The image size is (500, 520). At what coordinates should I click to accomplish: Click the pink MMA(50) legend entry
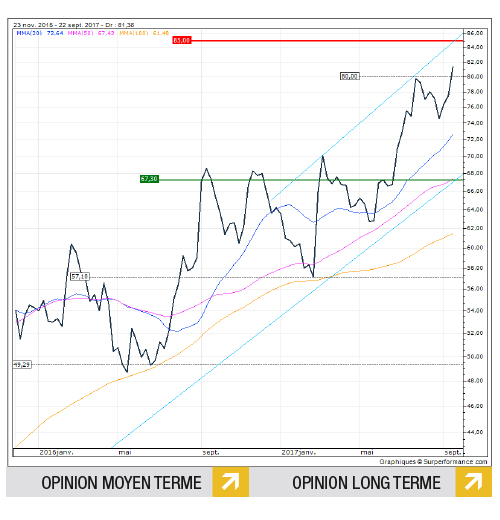coord(91,33)
